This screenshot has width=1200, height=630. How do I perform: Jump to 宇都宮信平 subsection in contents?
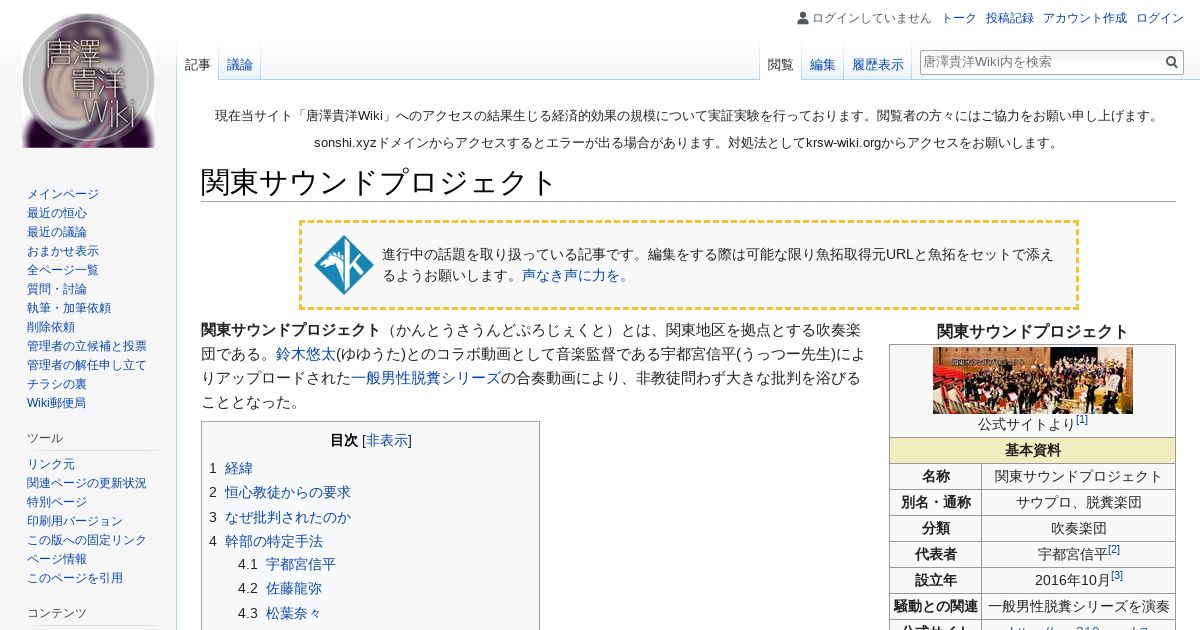point(301,564)
